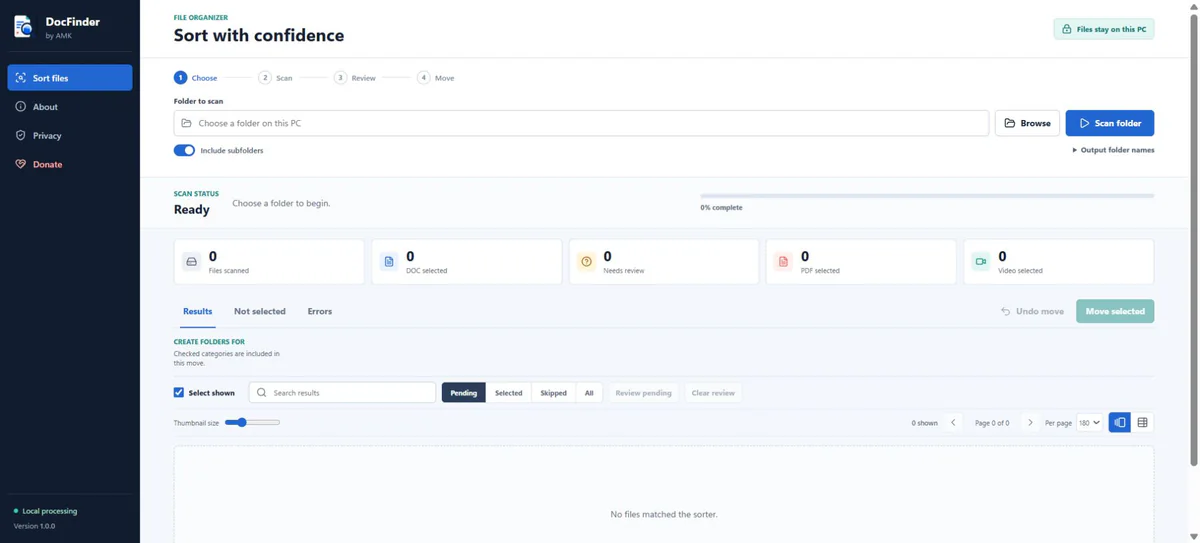1200x543 pixels.
Task: Click the 0% complete text
Action: click(721, 208)
